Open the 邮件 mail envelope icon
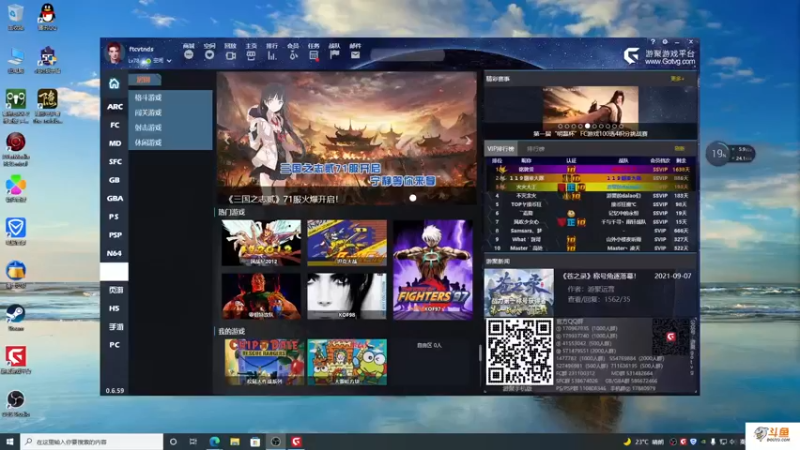Image resolution: width=800 pixels, height=450 pixels. pyautogui.click(x=356, y=55)
